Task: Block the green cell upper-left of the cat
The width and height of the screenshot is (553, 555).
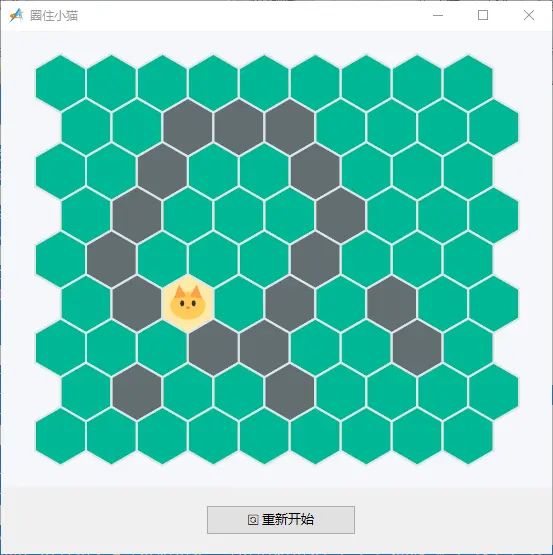Action: [x=162, y=259]
